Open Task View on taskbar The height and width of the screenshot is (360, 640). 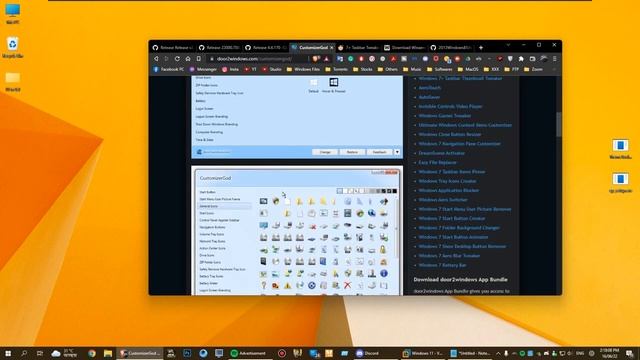40,353
